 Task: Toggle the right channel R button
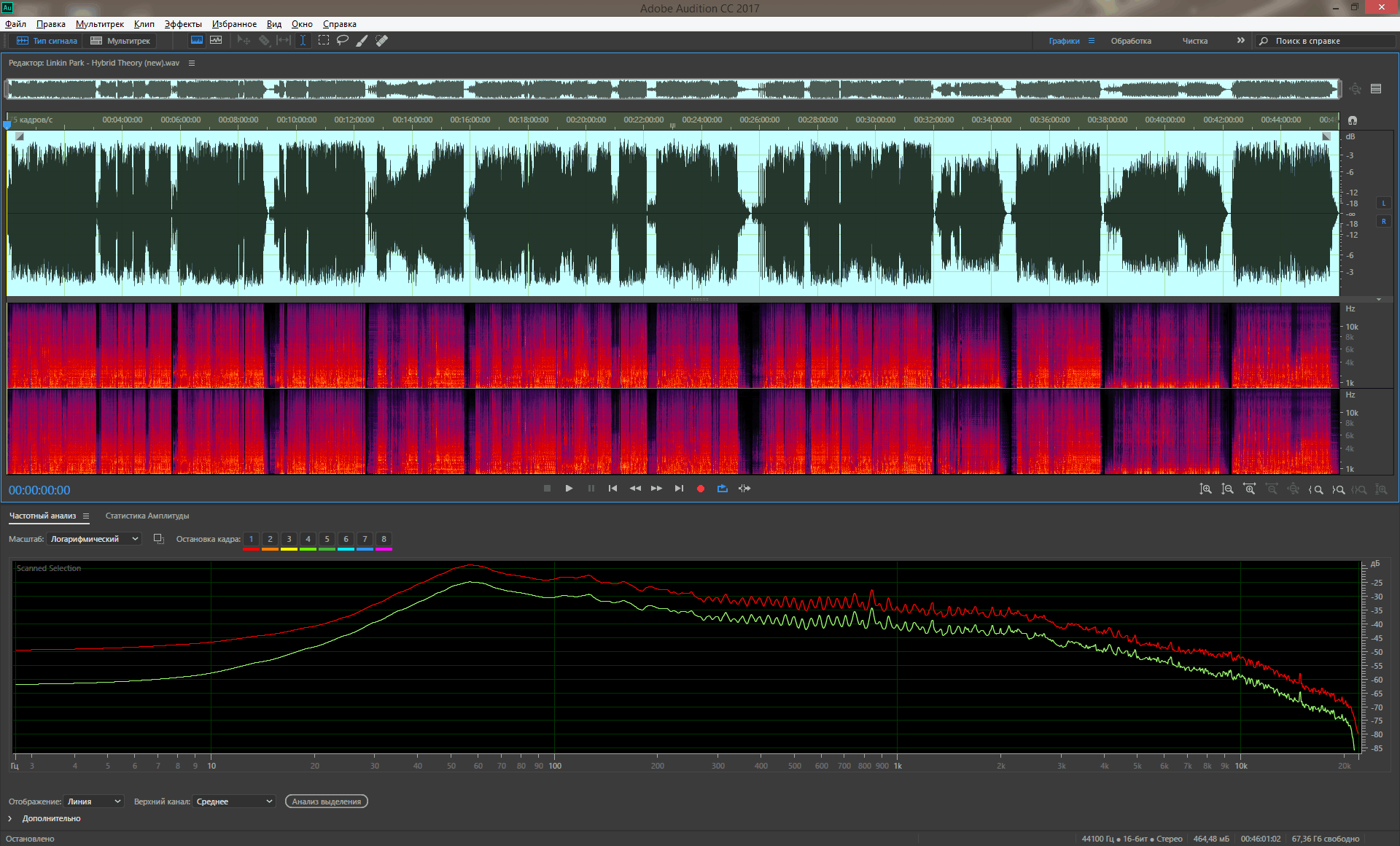pos(1383,221)
